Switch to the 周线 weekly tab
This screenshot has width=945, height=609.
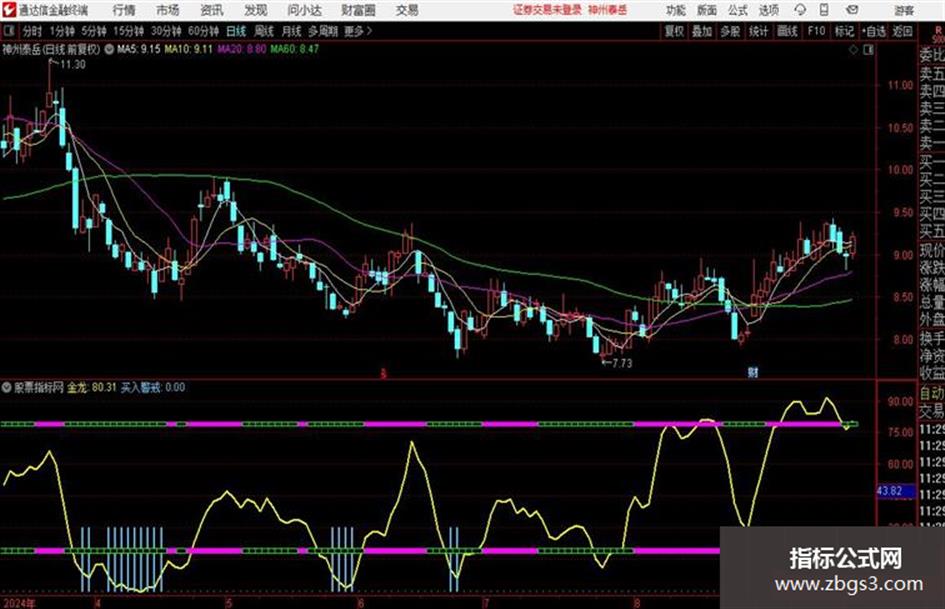(x=263, y=31)
